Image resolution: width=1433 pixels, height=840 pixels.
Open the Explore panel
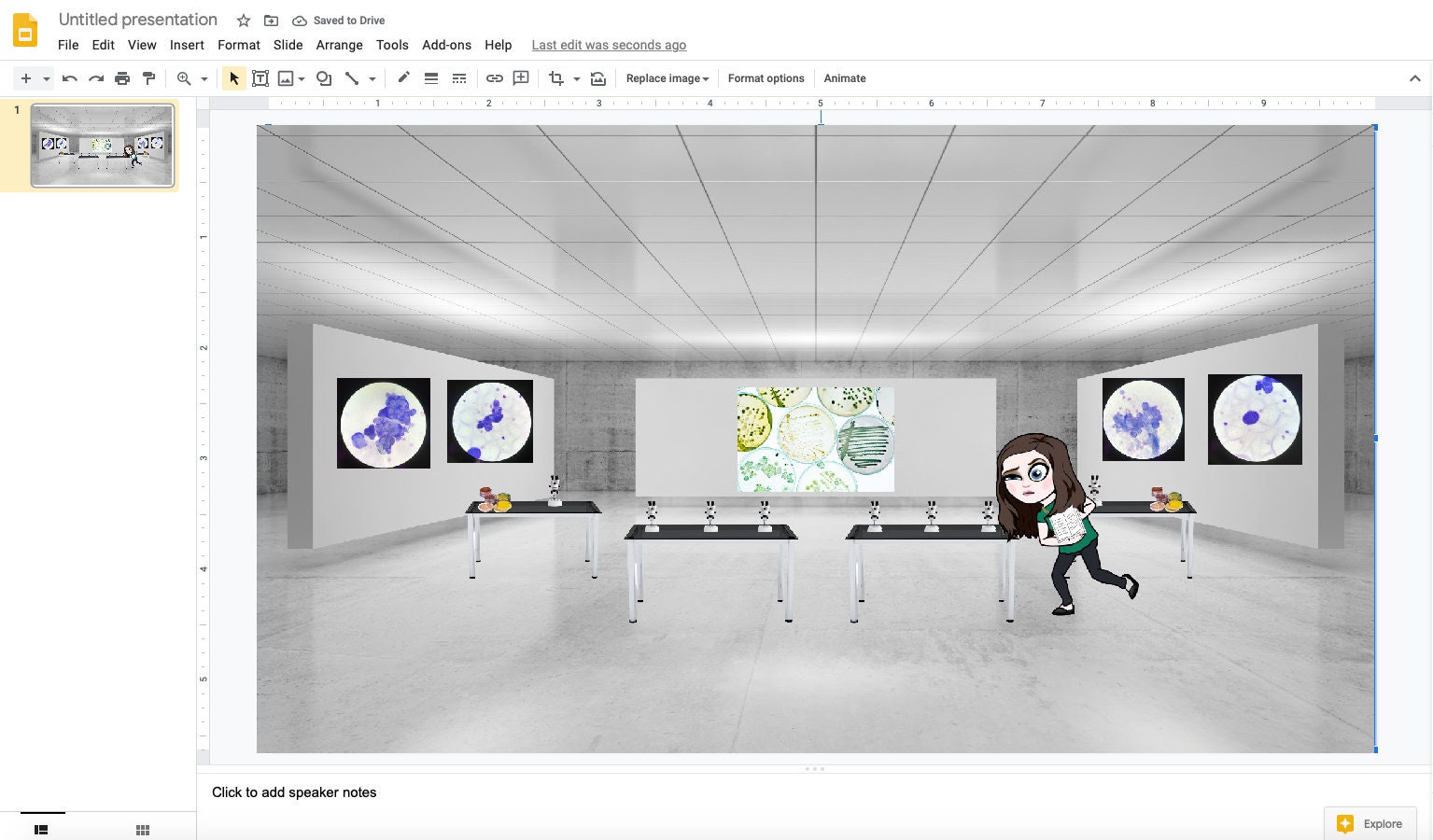[x=1370, y=824]
